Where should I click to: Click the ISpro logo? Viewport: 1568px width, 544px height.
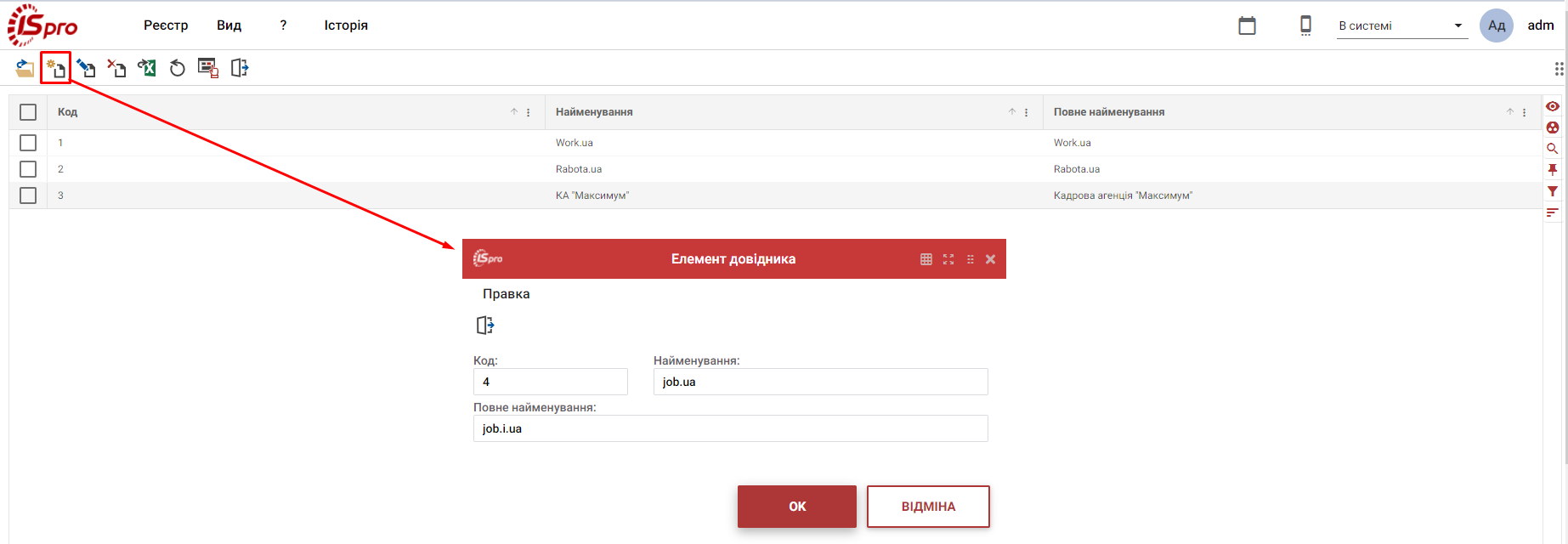click(42, 25)
